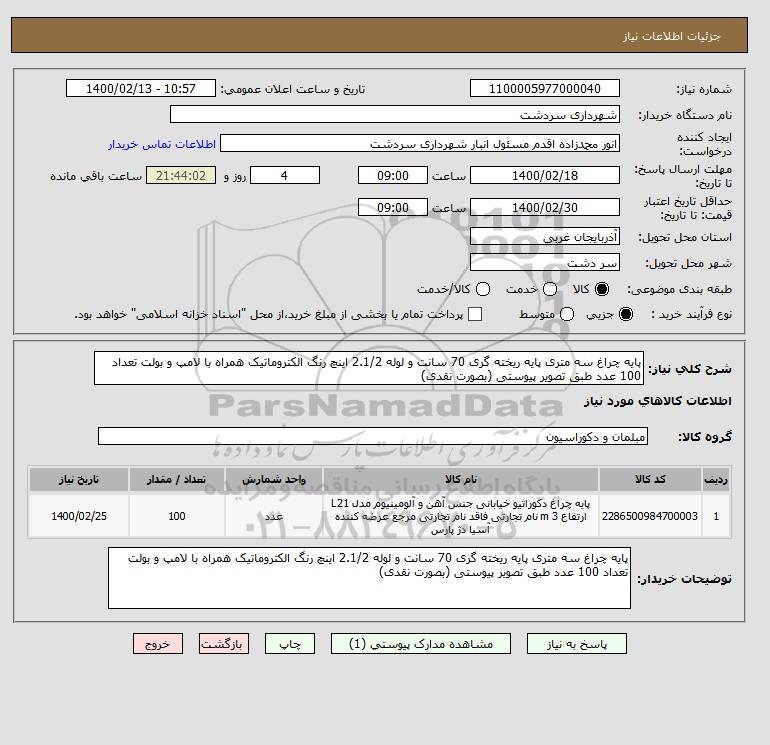This screenshot has height=745, width=770.
Task: Click the بازگشت back button
Action: [x=224, y=643]
